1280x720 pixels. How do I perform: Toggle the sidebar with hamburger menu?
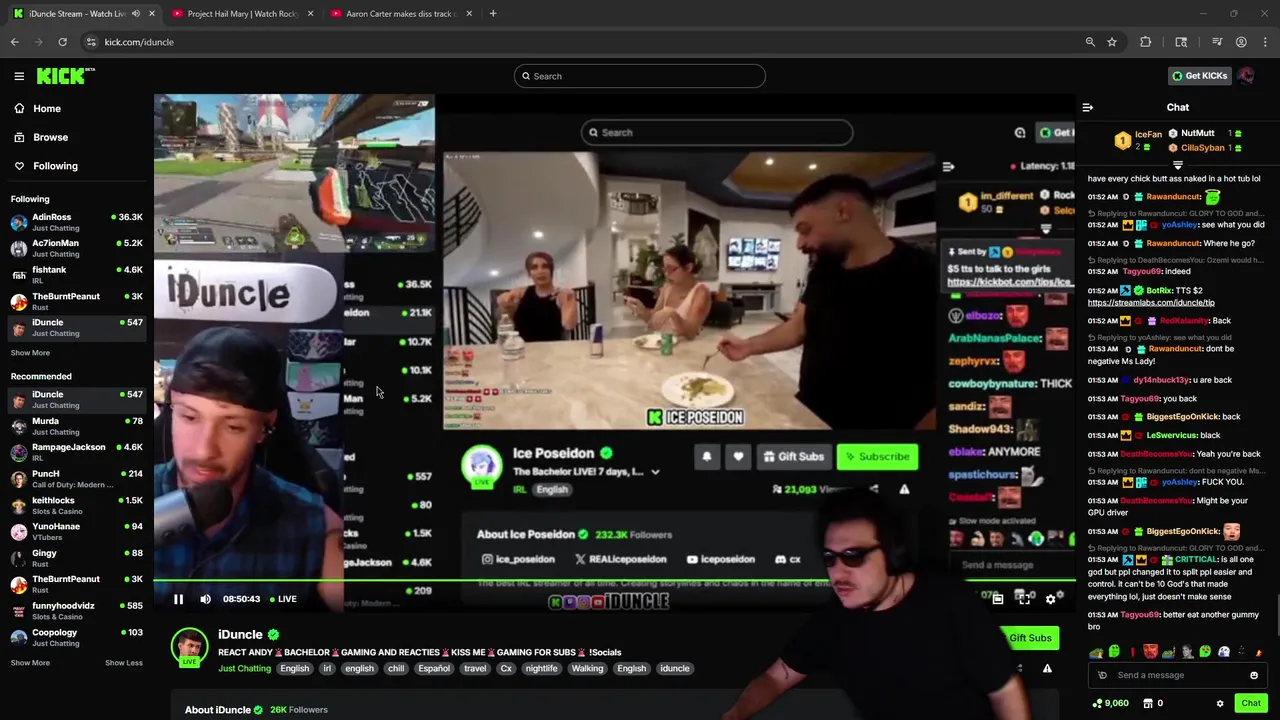click(19, 76)
